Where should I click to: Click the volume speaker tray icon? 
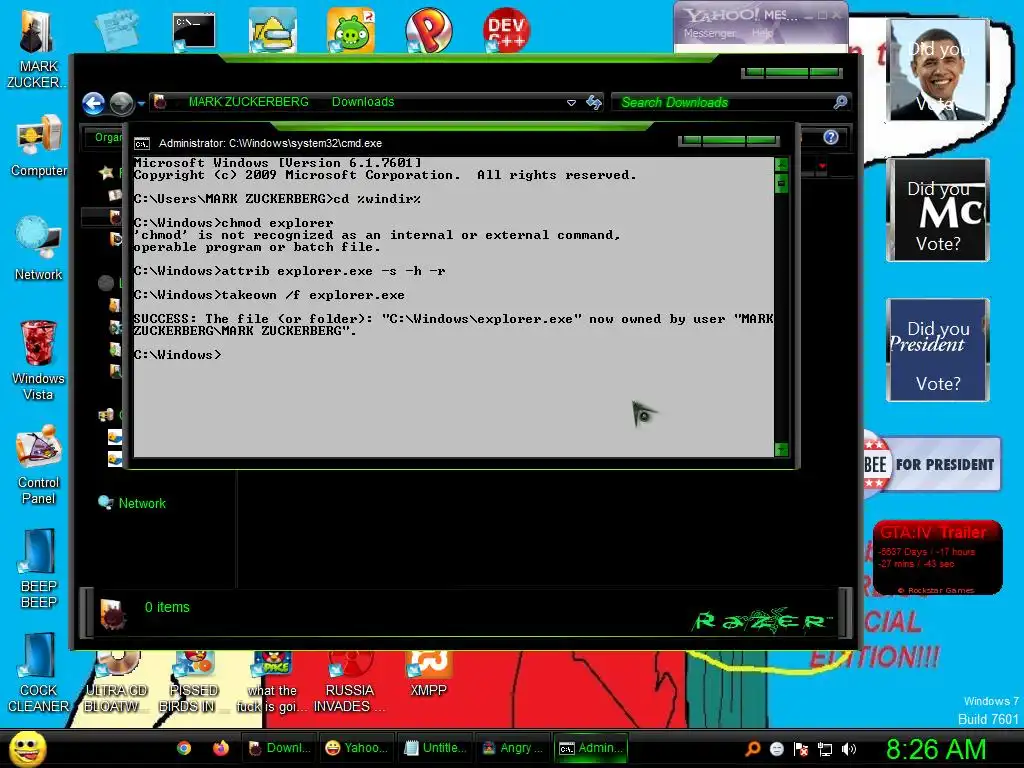[849, 749]
